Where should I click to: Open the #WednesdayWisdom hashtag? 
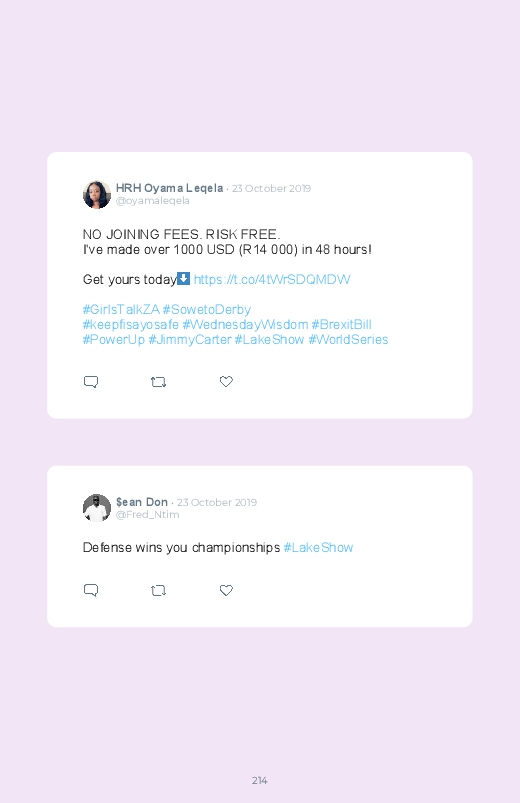245,325
